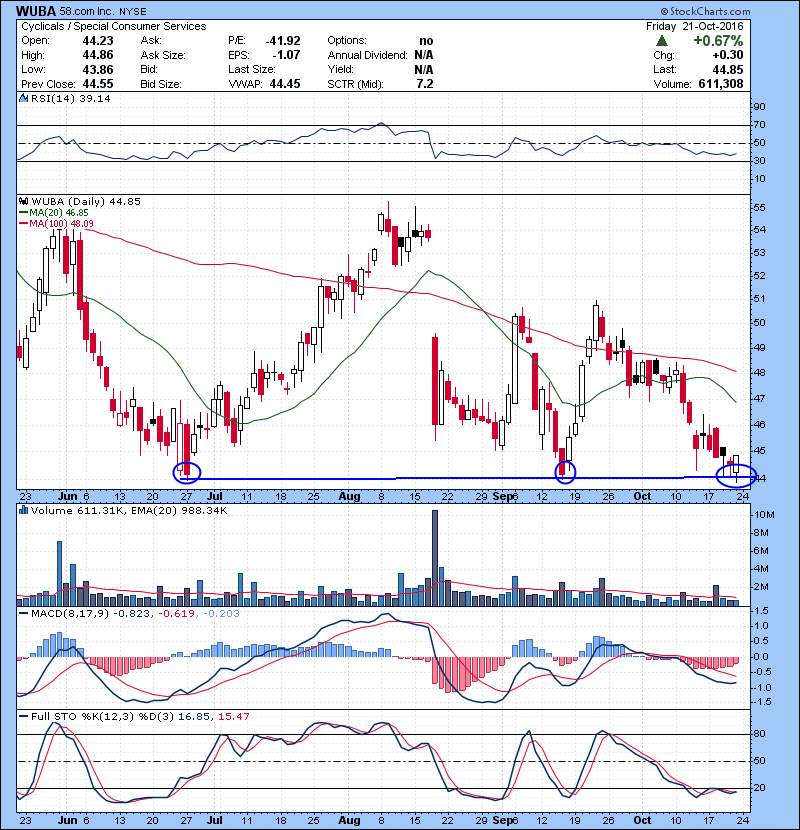
Task: Click the candlestick icon beside WUBA (Daily)
Action: click(x=23, y=201)
